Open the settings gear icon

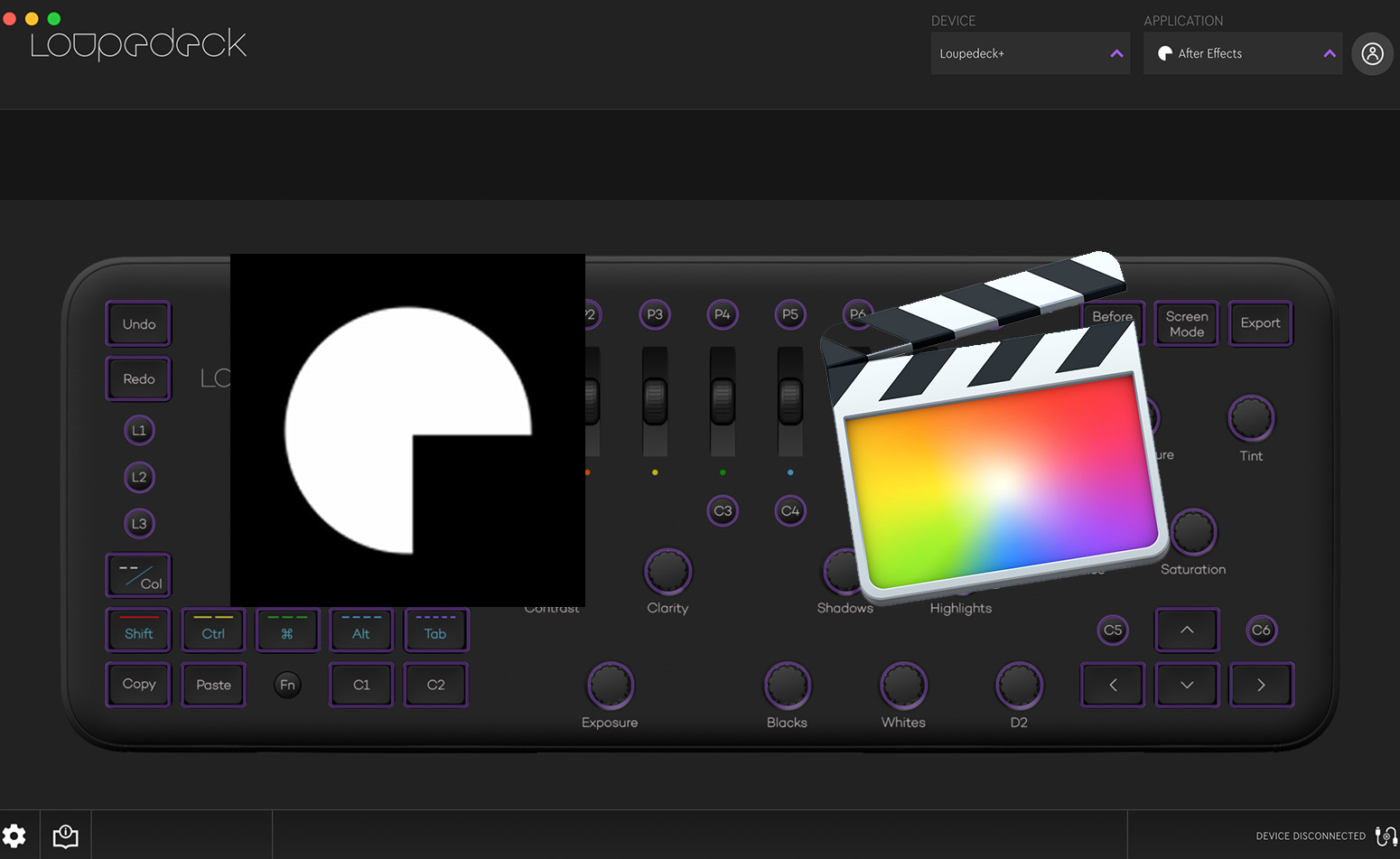[x=14, y=836]
